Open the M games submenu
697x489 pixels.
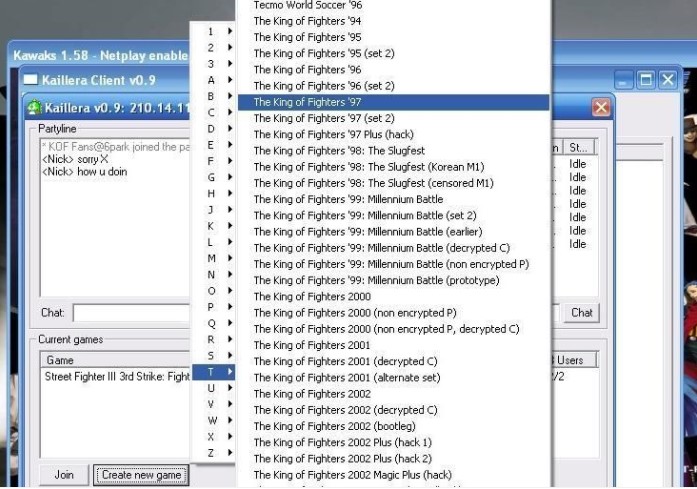tap(213, 258)
